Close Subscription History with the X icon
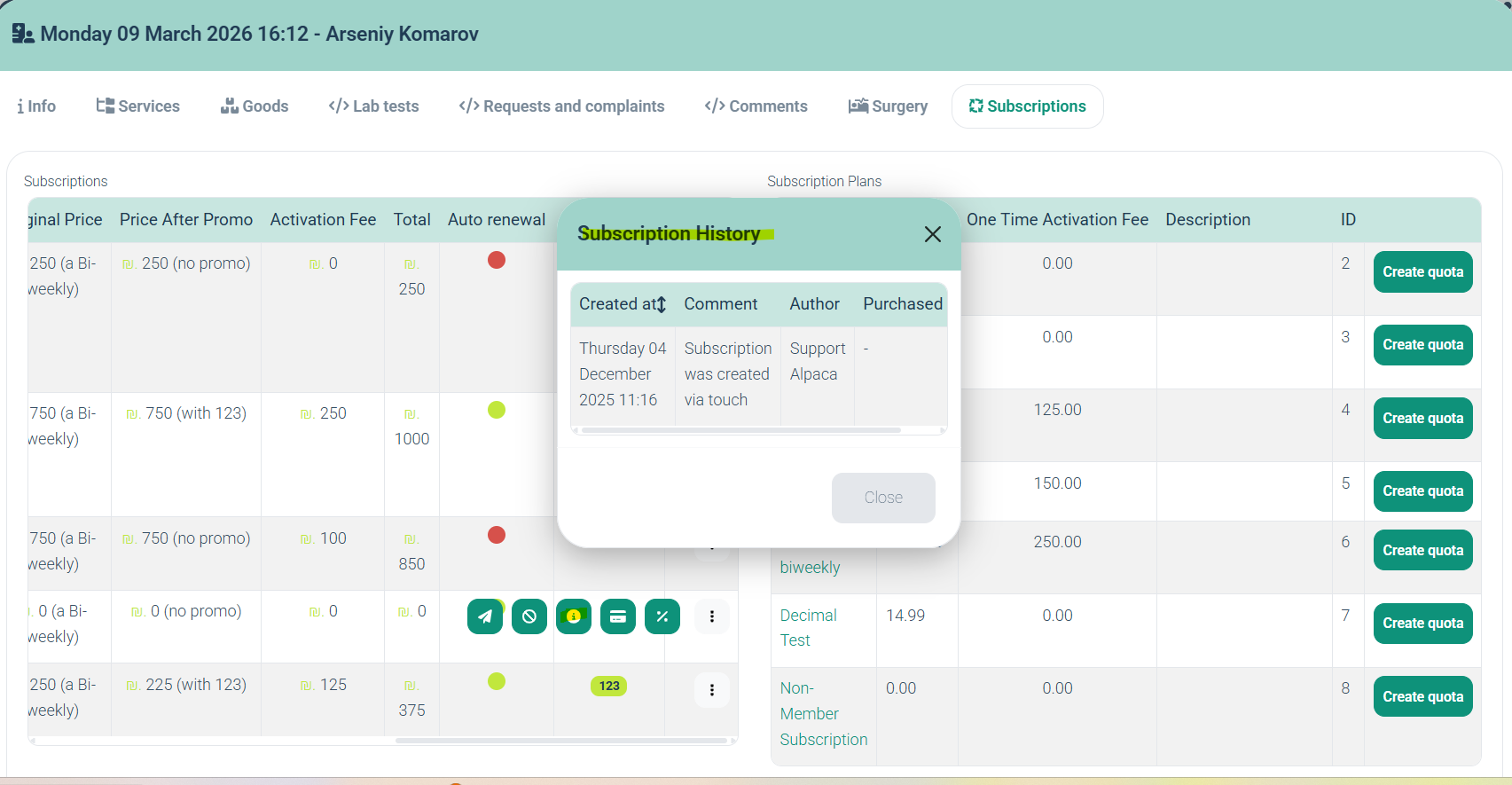 pos(932,234)
